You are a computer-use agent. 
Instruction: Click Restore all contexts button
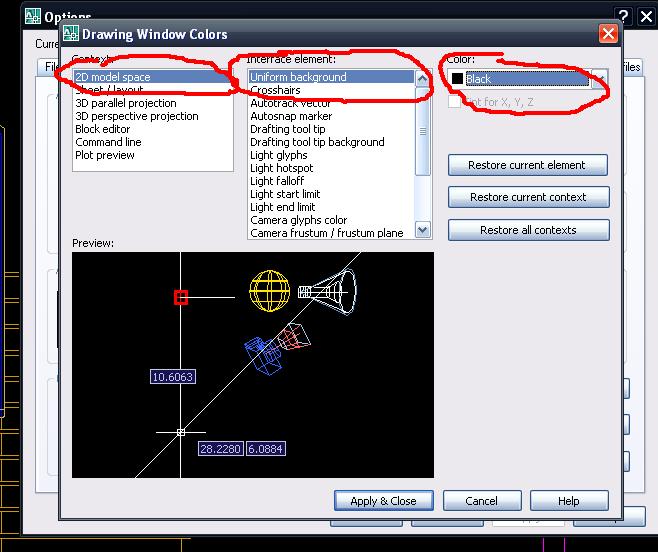(x=528, y=230)
